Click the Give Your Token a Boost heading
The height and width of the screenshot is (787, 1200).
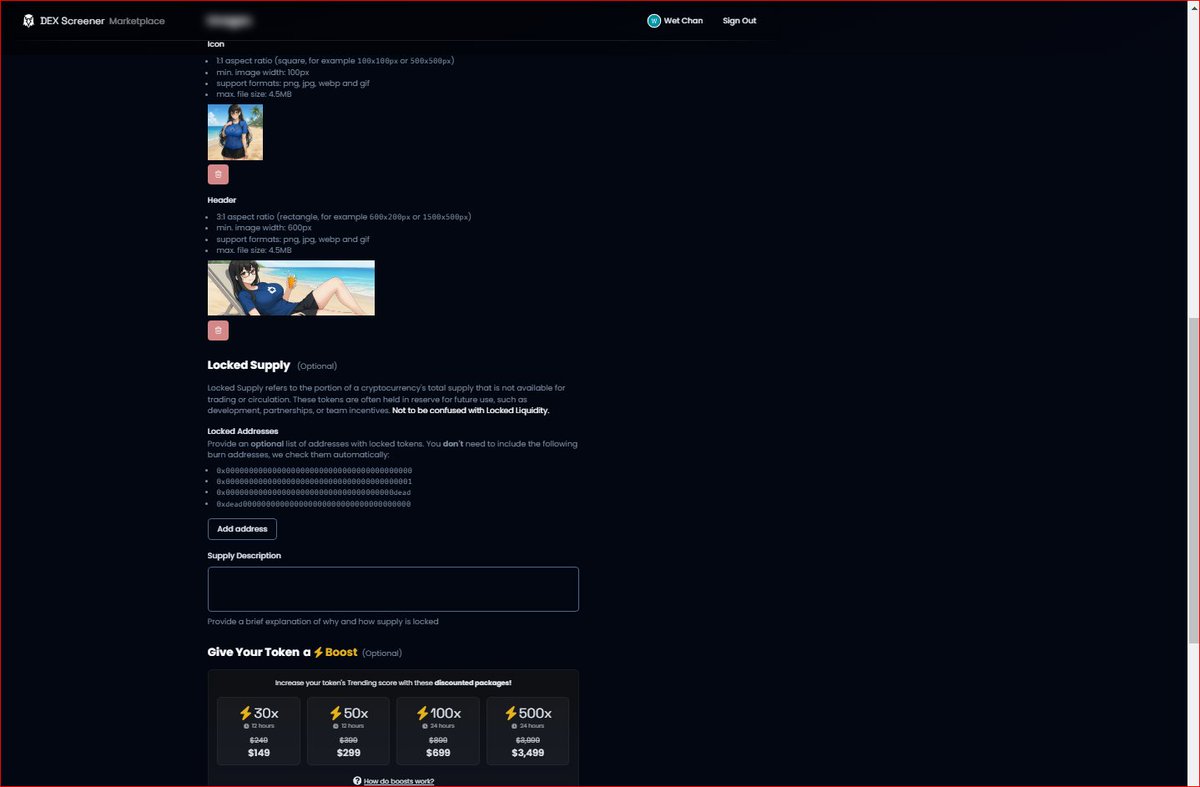tap(282, 652)
